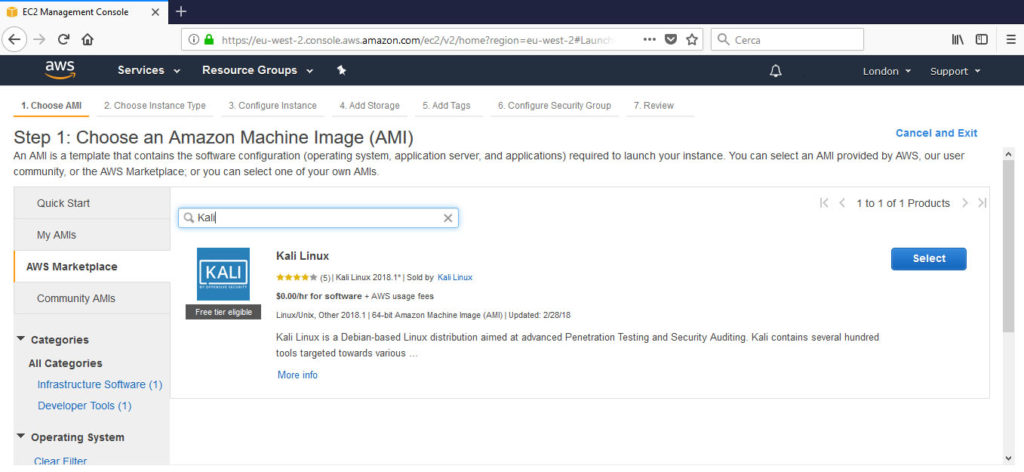The height and width of the screenshot is (472, 1024).
Task: Open the Kali Linux seller link
Action: 455,277
